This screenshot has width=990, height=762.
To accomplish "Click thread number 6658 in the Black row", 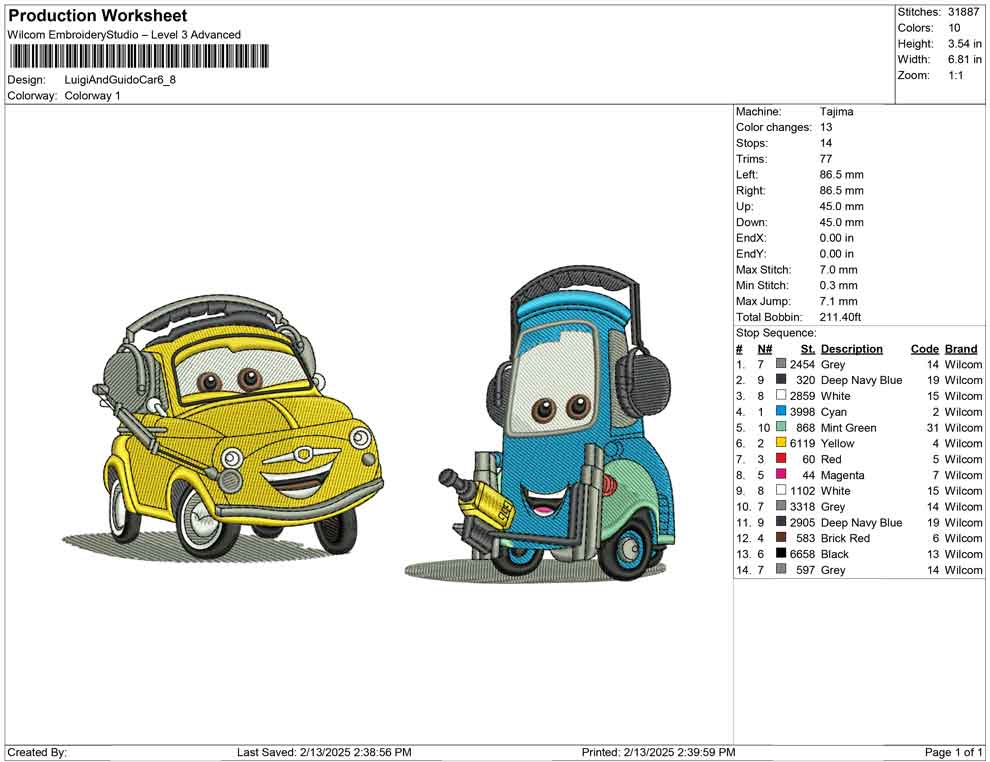I will coord(802,554).
